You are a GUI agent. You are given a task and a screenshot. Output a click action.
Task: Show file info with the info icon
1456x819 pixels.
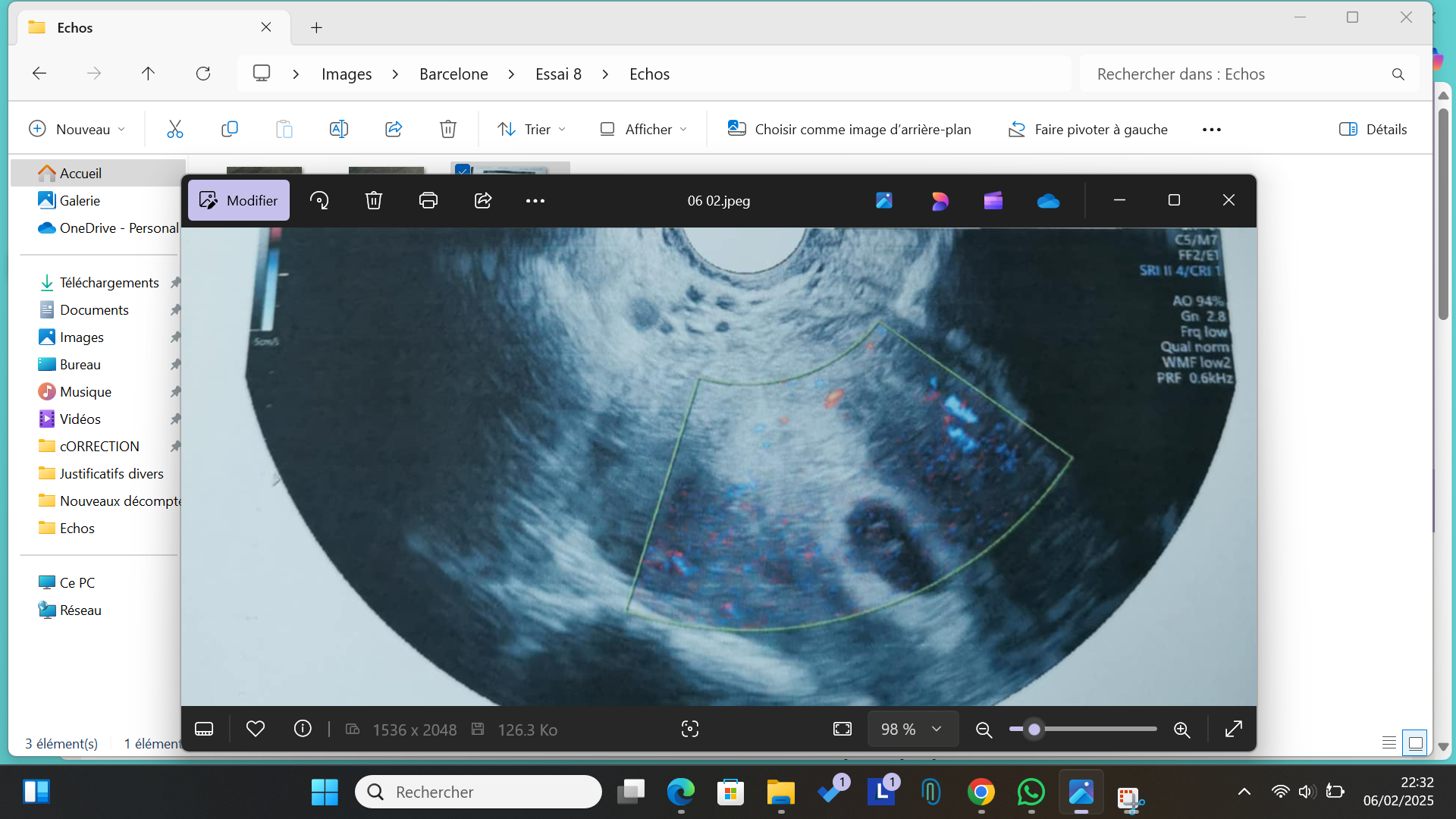coord(303,729)
